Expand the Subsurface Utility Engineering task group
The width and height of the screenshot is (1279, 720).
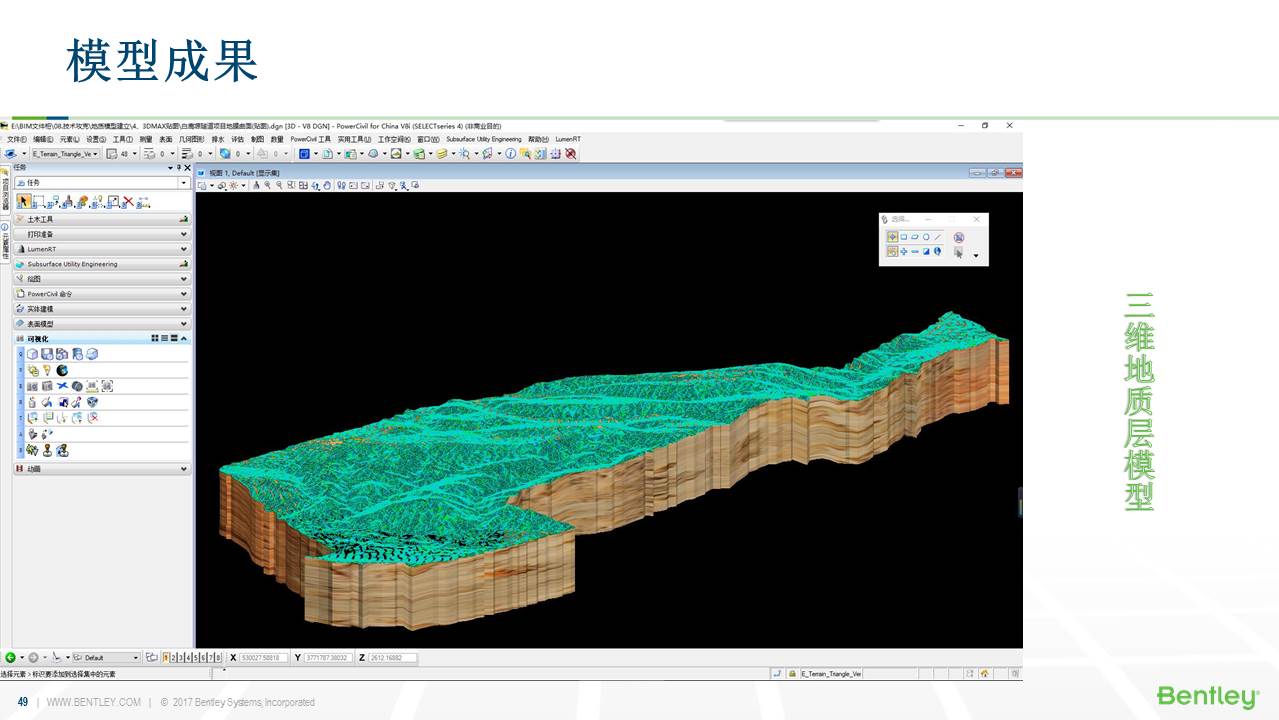click(x=101, y=264)
